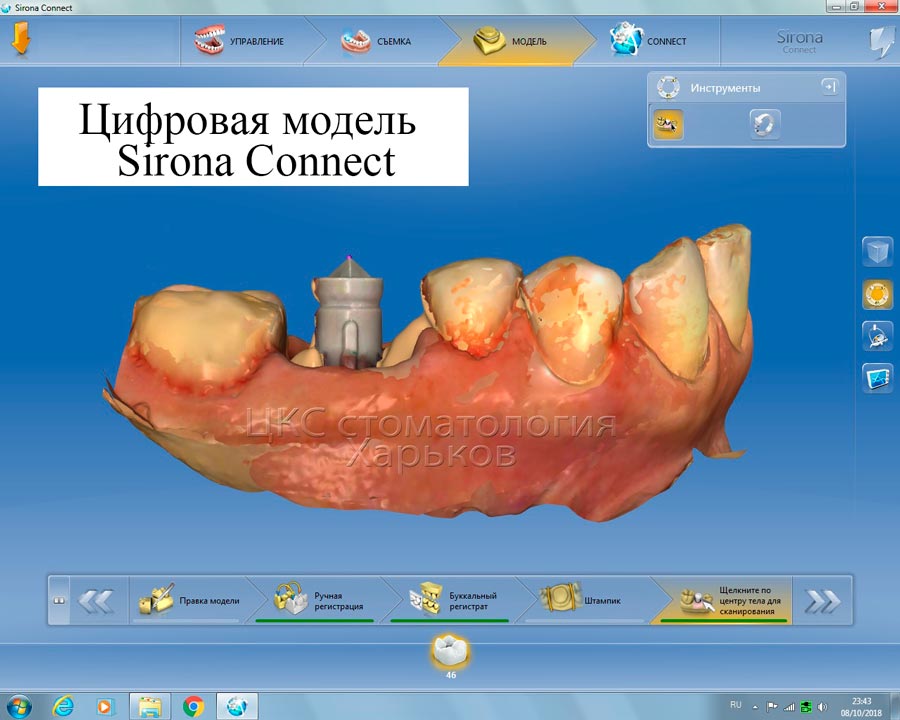This screenshot has width=900, height=720.
Task: Select the МОДЕЛЬ phase tab
Action: (x=513, y=41)
